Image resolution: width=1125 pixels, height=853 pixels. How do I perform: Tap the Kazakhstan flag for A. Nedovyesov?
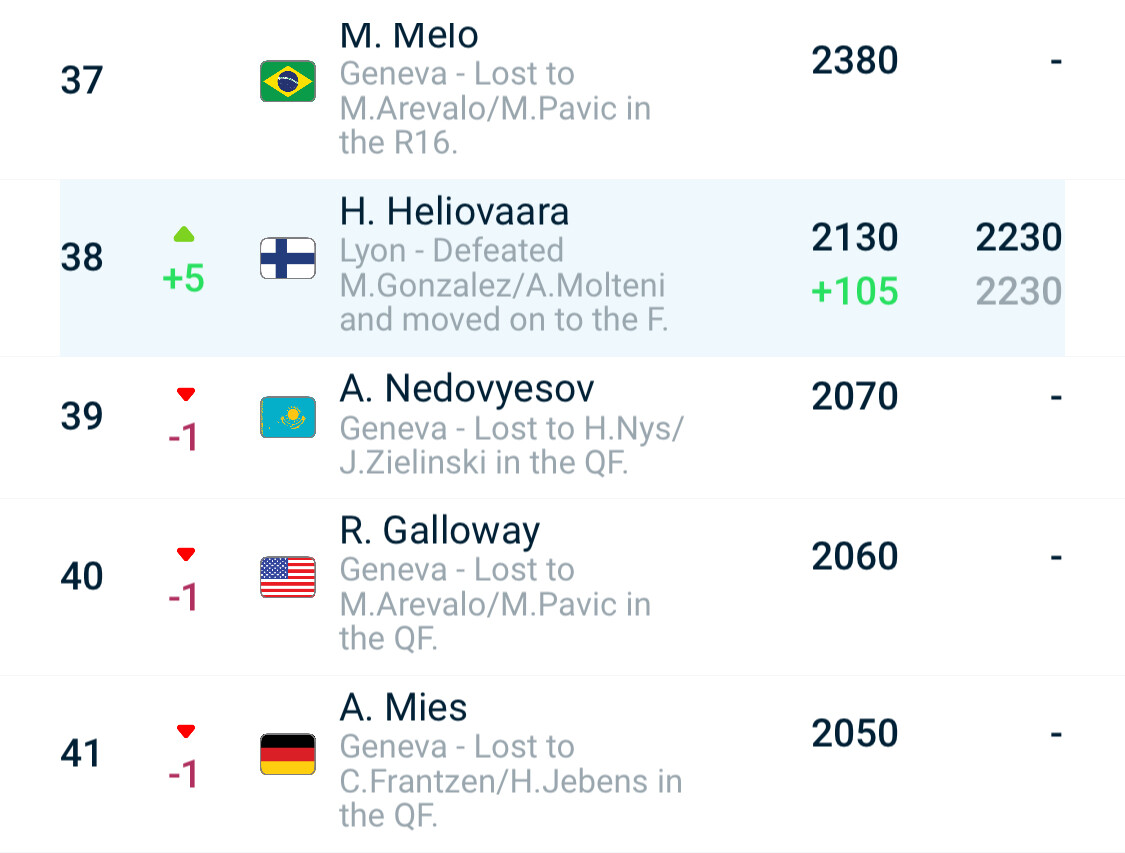tap(288, 417)
